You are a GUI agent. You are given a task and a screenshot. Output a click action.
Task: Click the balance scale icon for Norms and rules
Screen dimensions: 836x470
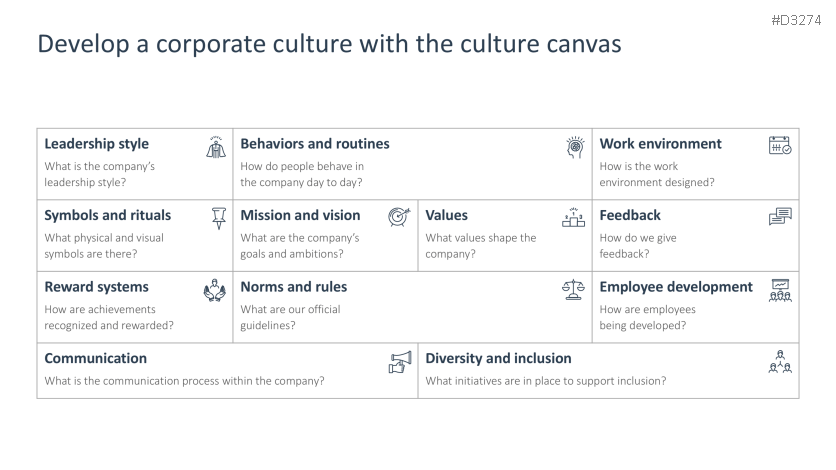[573, 290]
